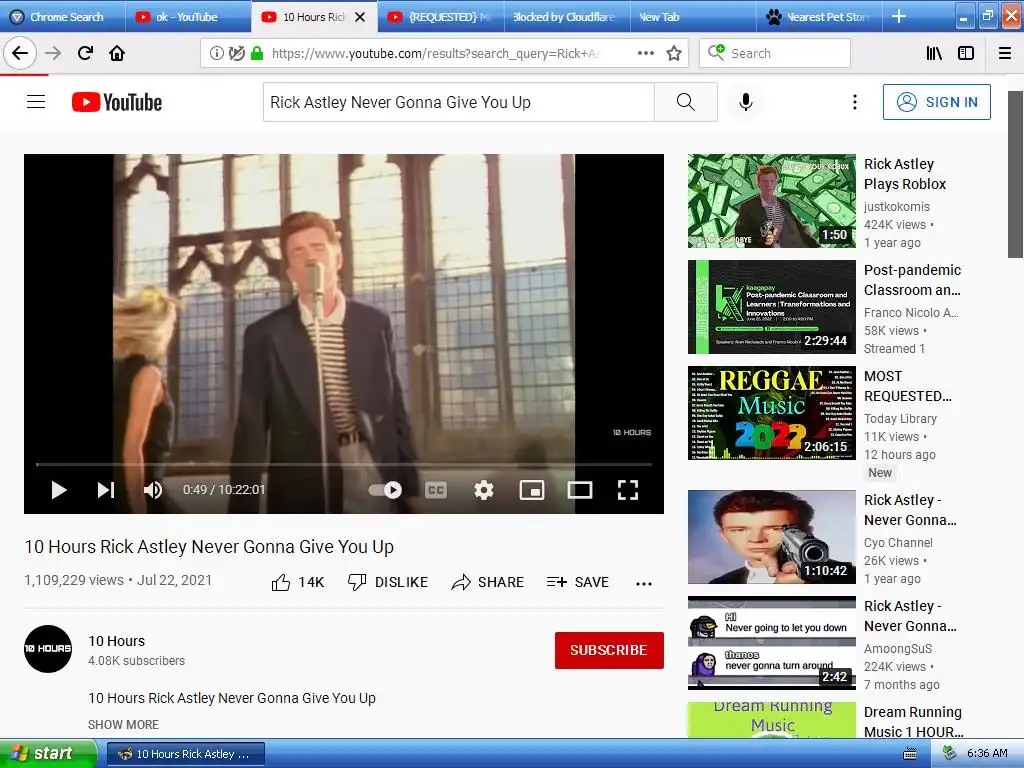Viewport: 1024px width, 768px height.
Task: Open the YouTube guide menu
Action: tap(36, 102)
